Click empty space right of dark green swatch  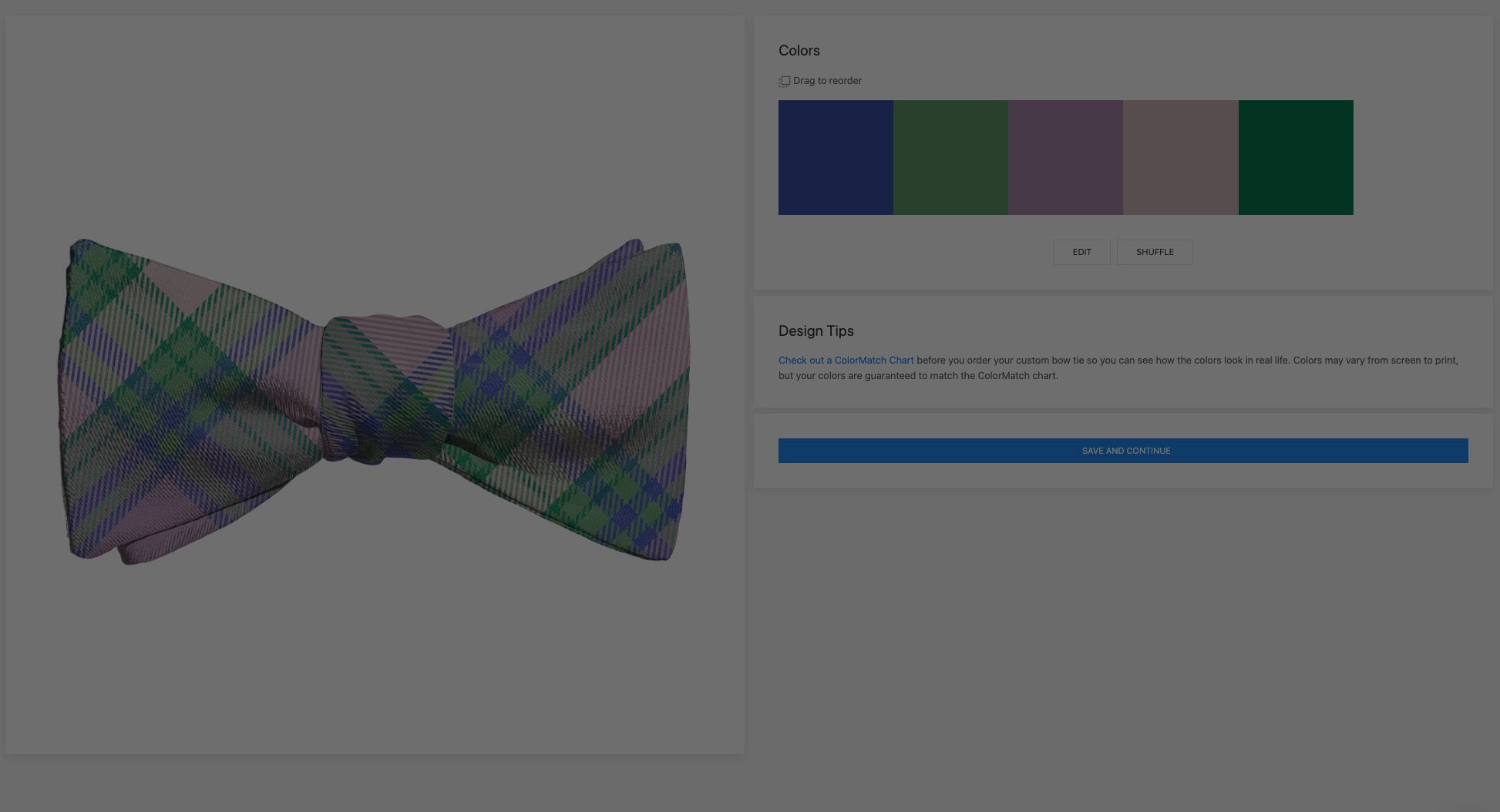coord(1418,157)
